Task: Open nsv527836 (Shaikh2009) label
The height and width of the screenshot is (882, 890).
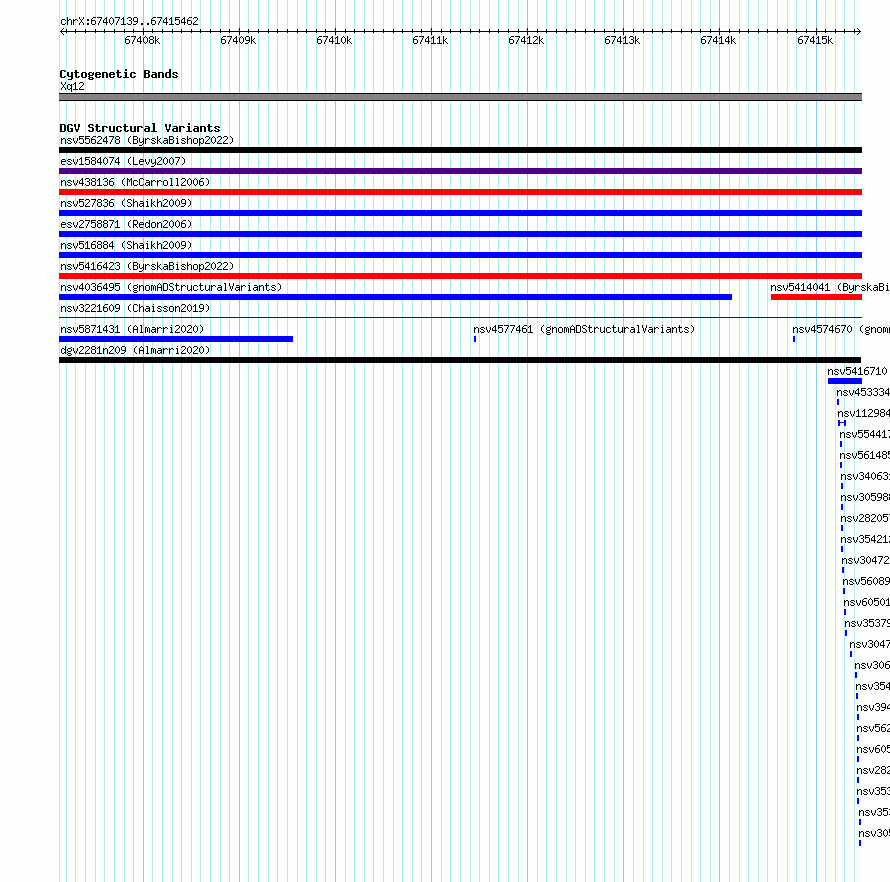Action: coord(126,203)
